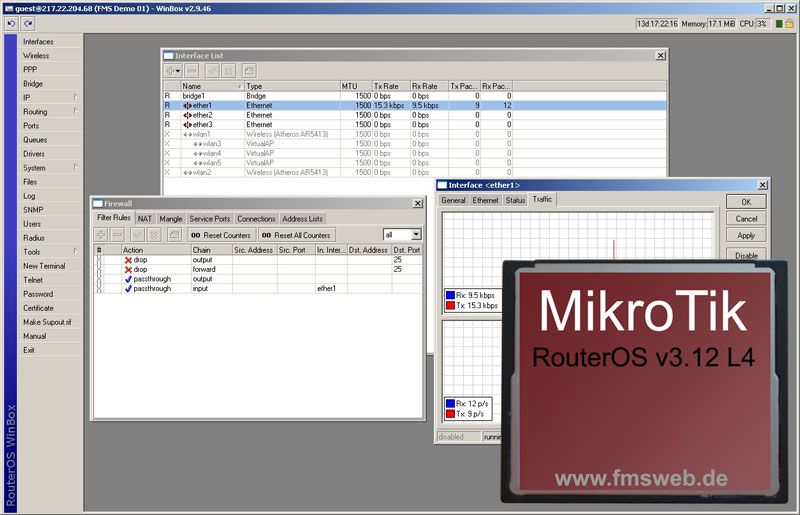This screenshot has height=515, width=800.
Task: Close the Interface List window
Action: click(660, 55)
